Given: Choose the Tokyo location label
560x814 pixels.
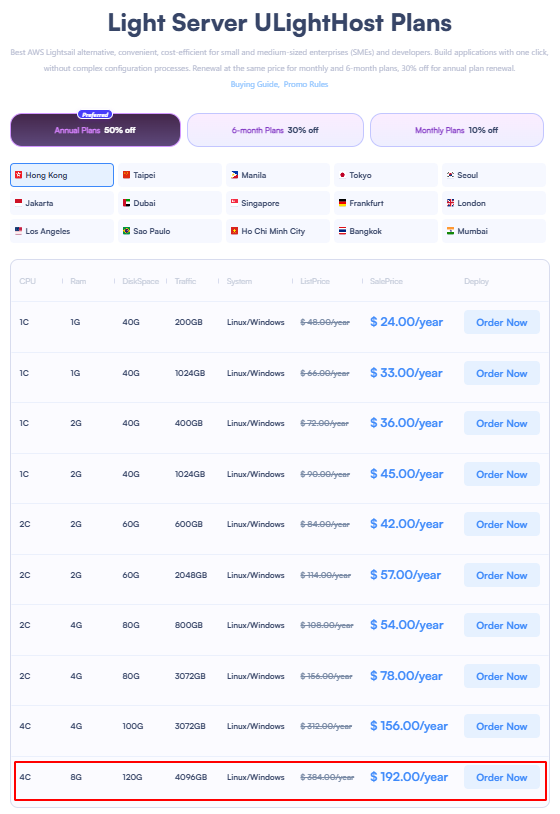Looking at the screenshot, I should click(x=360, y=175).
